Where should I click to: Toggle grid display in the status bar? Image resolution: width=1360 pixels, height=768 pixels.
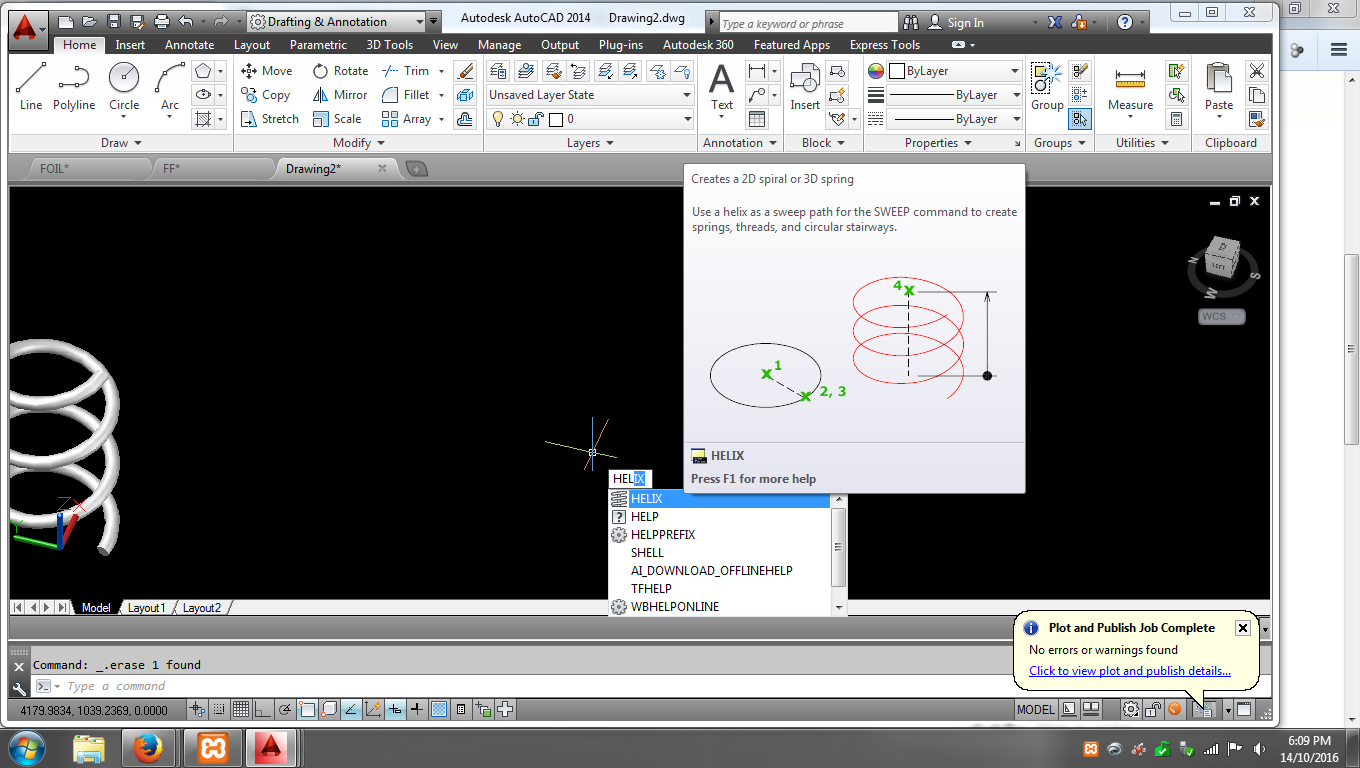(241, 709)
